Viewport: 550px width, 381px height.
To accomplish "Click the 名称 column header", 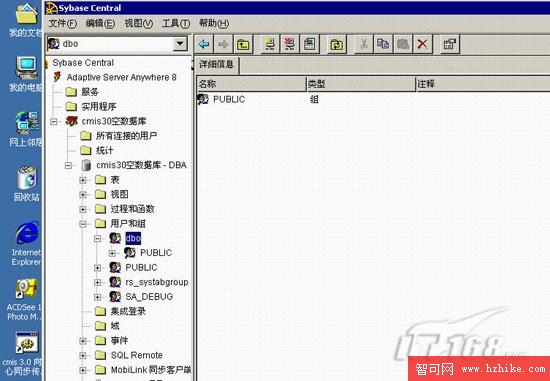I will pos(251,84).
